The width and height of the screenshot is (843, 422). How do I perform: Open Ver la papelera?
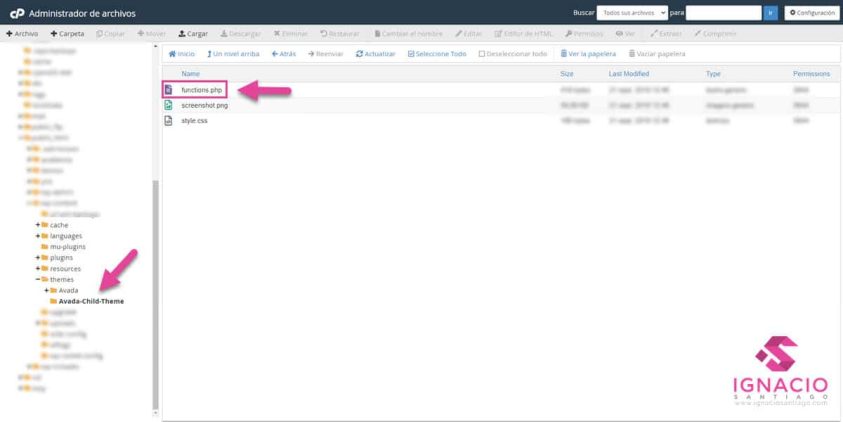588,54
